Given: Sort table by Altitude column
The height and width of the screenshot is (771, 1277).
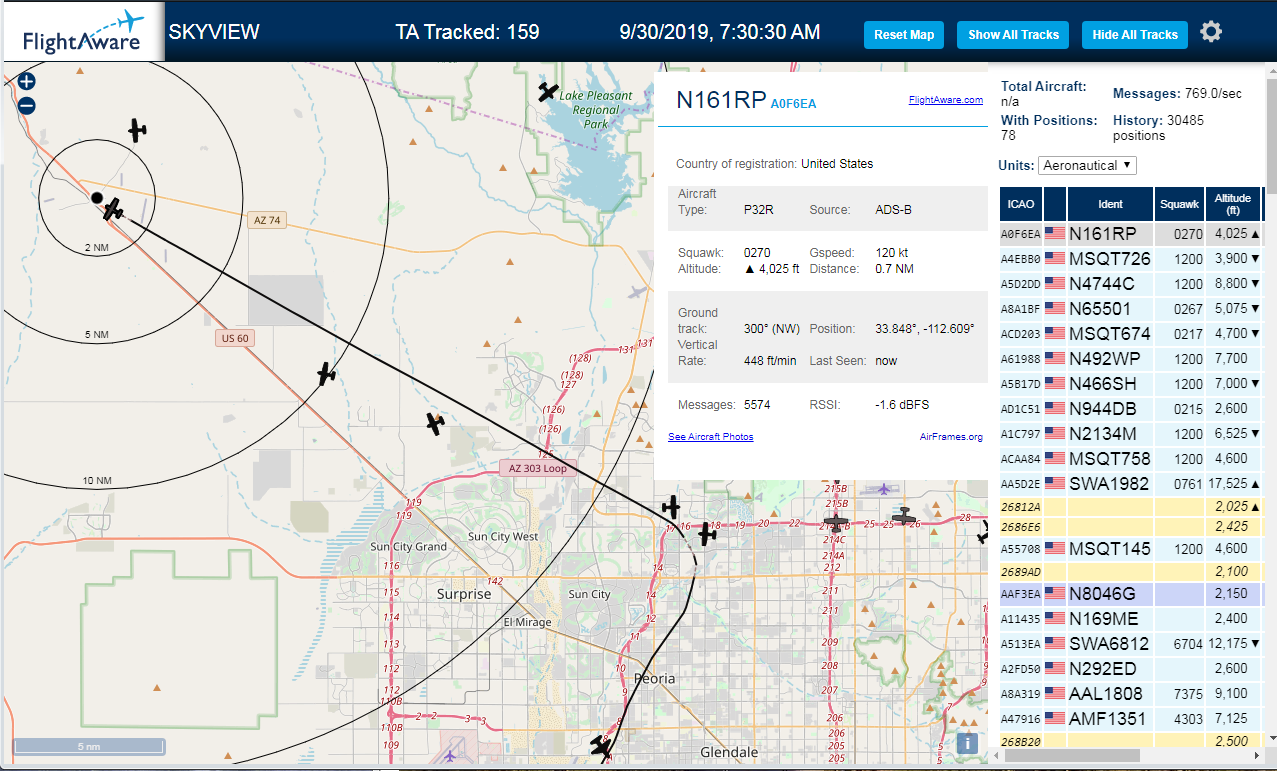Looking at the screenshot, I should pos(1233,204).
